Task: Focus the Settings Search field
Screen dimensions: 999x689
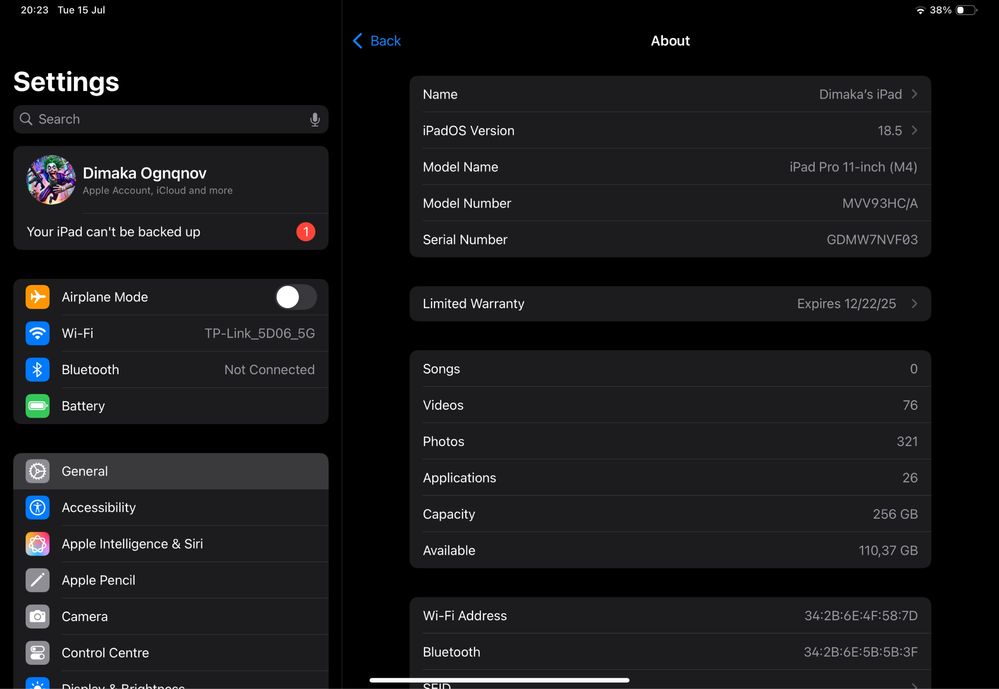Action: click(171, 119)
